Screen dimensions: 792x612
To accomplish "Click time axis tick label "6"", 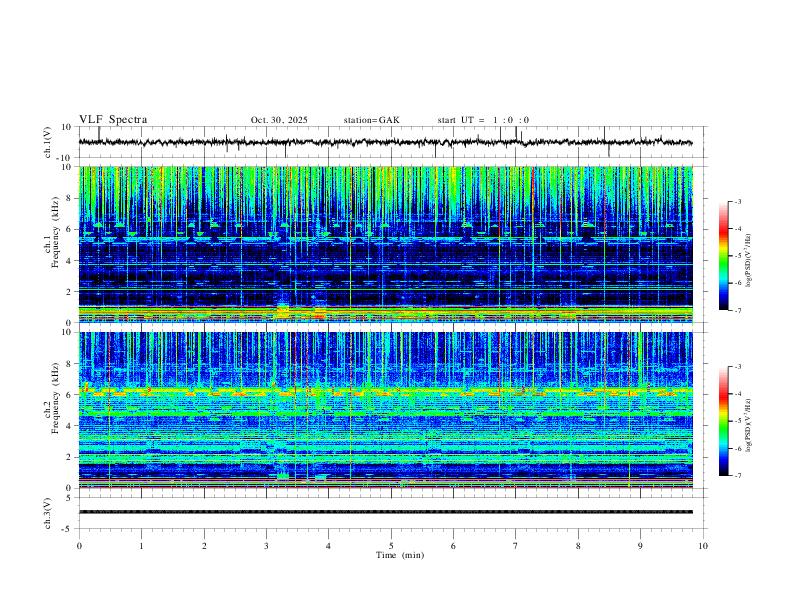I will point(454,546).
